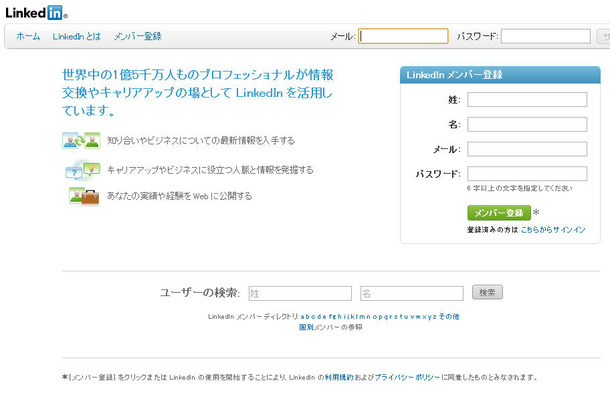
Task: Click the LinkedIn メンバー登録 panel header
Action: 500,75
